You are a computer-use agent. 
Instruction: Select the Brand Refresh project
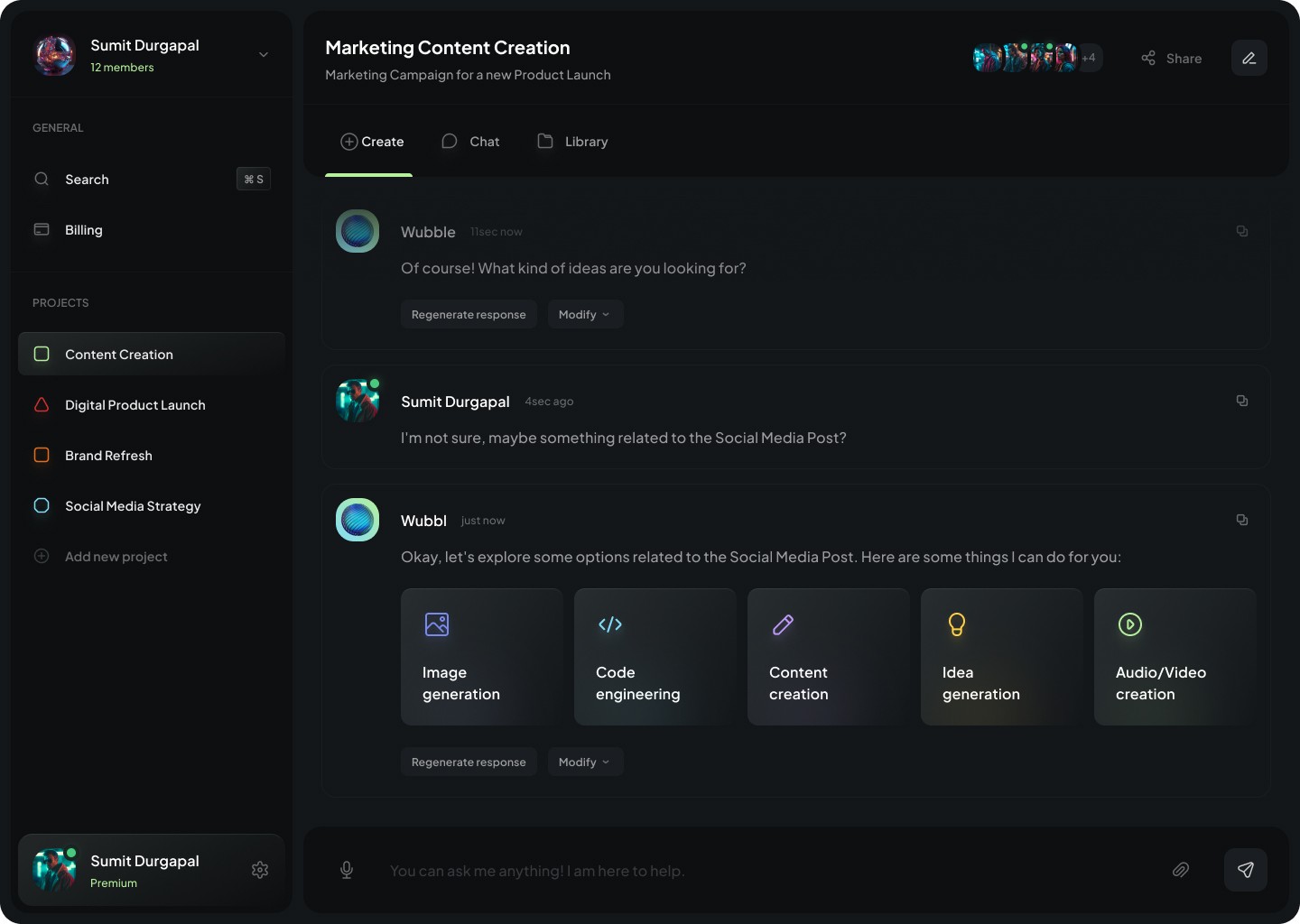(108, 455)
